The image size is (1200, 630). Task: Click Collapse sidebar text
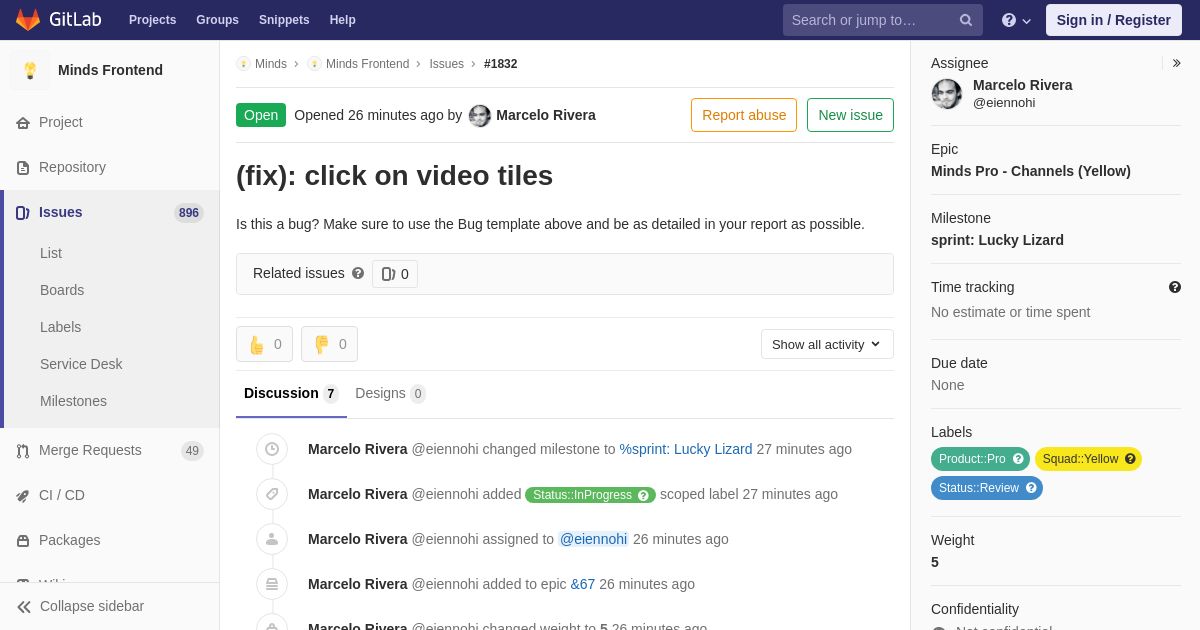pos(92,606)
